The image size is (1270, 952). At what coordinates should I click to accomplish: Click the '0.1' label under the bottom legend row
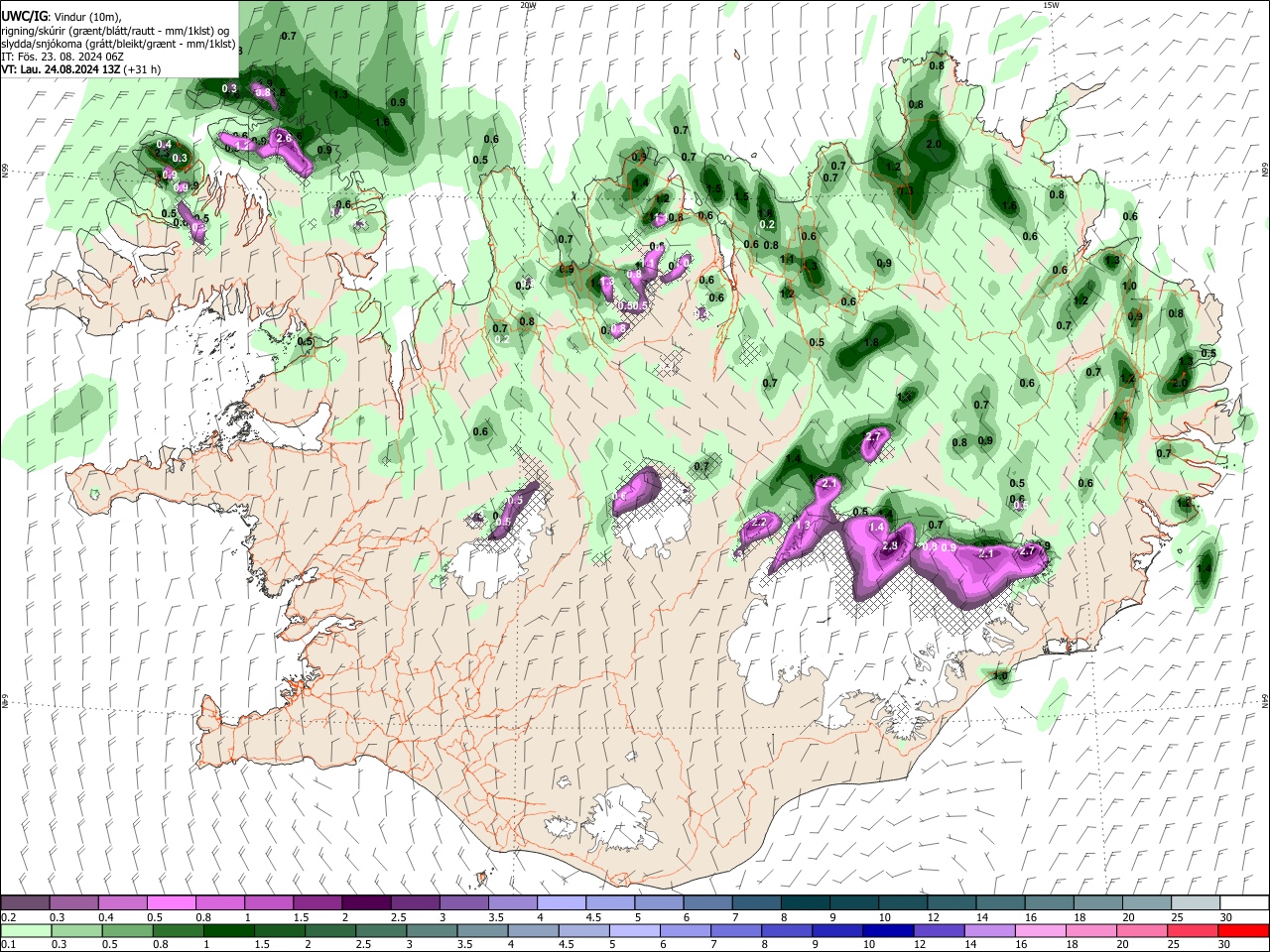[x=8, y=944]
